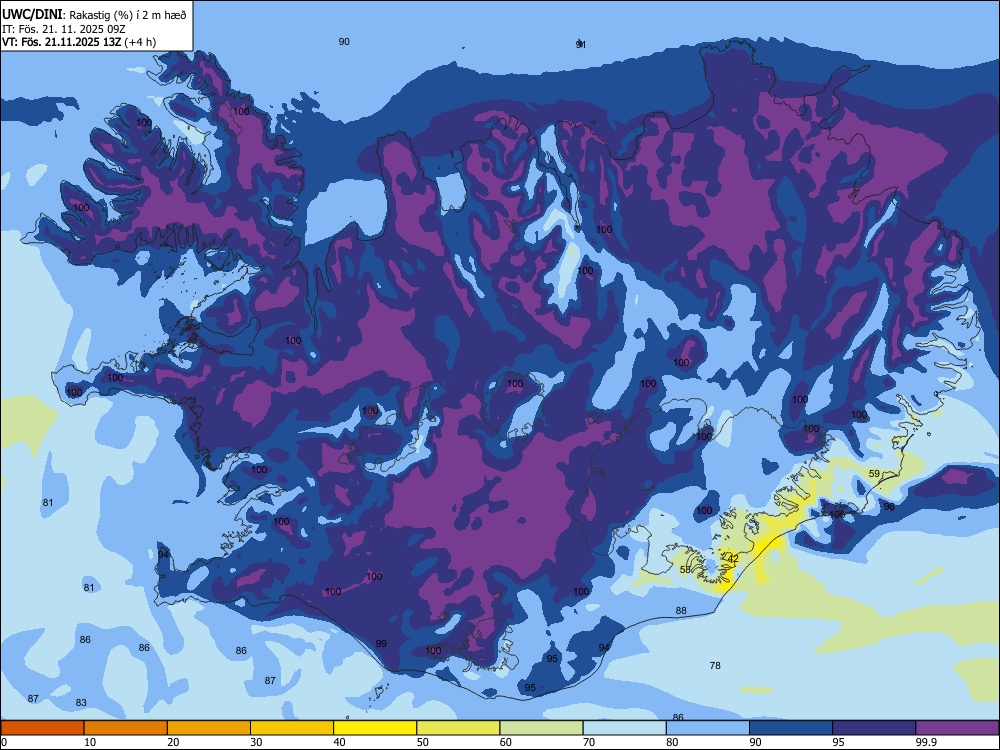Click the humidity value '88' near the coast
Viewport: 1000px width, 750px height.
tap(681, 611)
